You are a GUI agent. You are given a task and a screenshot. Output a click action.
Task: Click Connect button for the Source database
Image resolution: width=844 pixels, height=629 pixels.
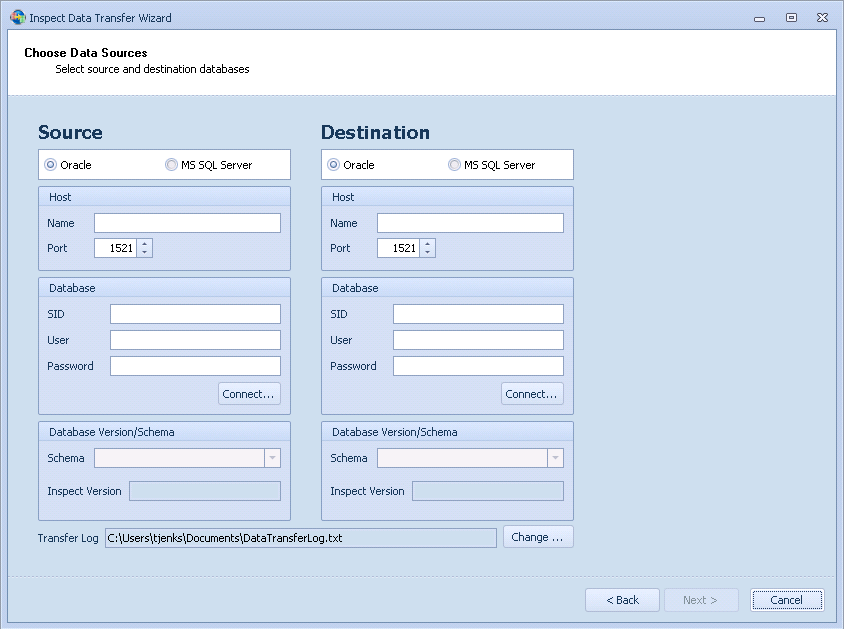click(249, 394)
